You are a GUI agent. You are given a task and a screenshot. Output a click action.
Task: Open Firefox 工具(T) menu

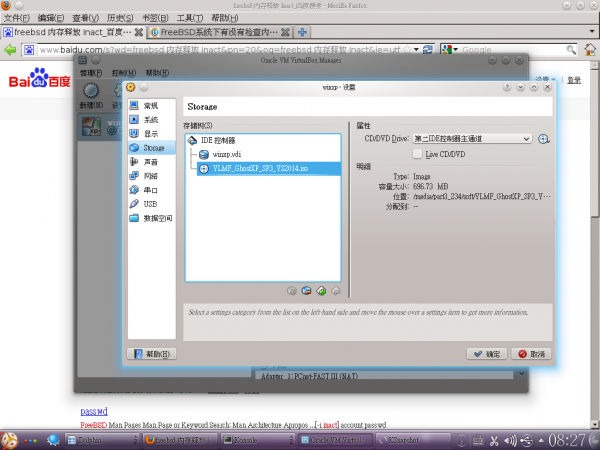[x=190, y=18]
